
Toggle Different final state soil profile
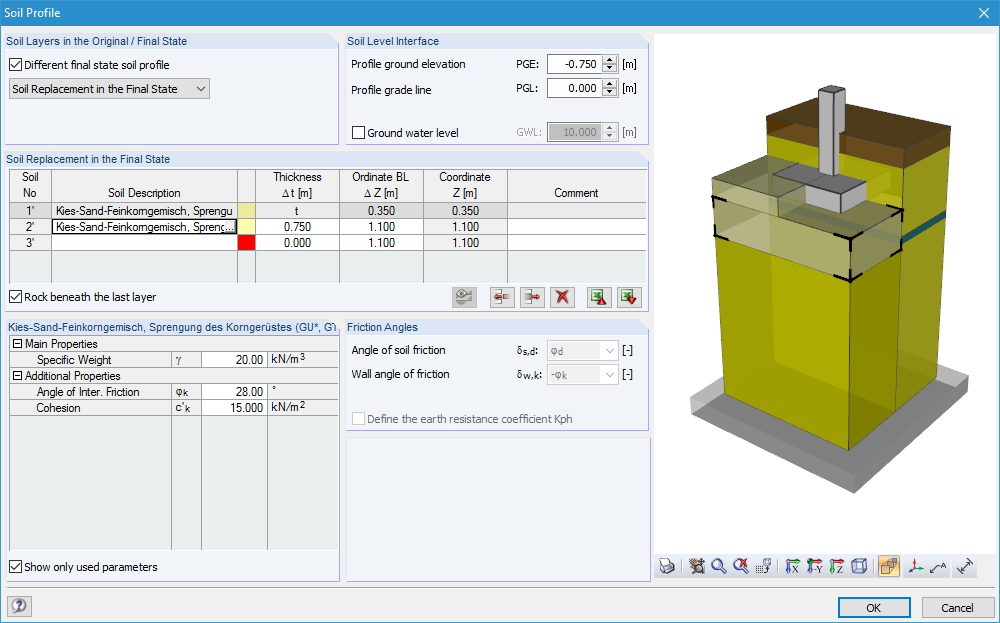click(15, 64)
